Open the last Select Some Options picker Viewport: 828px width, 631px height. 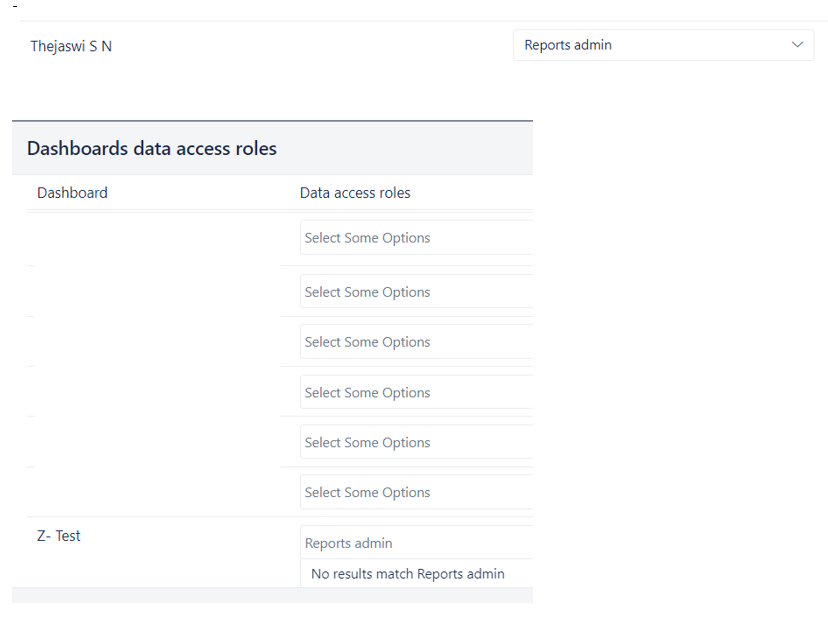(415, 491)
